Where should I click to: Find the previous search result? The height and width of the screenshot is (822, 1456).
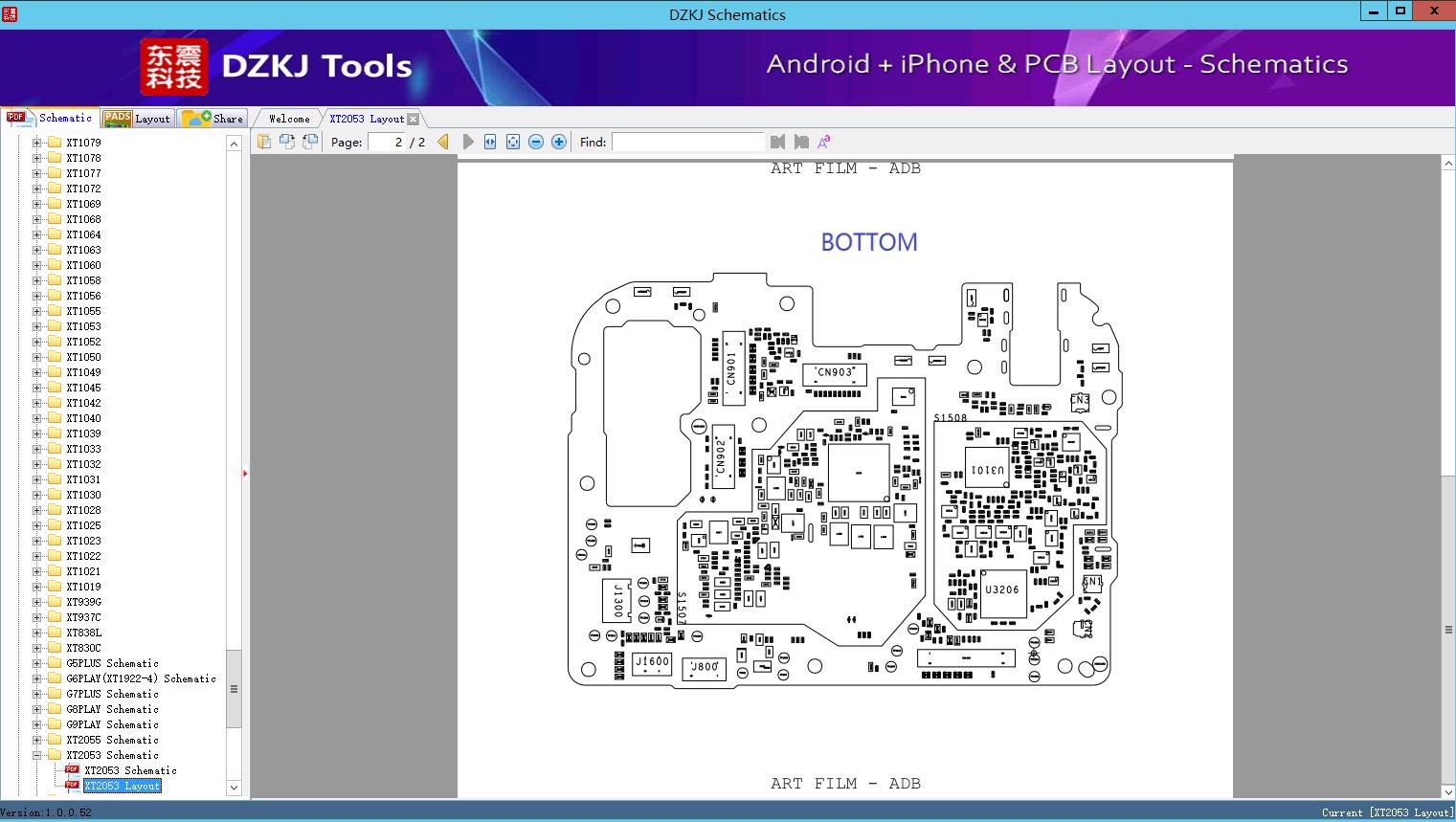pos(777,142)
